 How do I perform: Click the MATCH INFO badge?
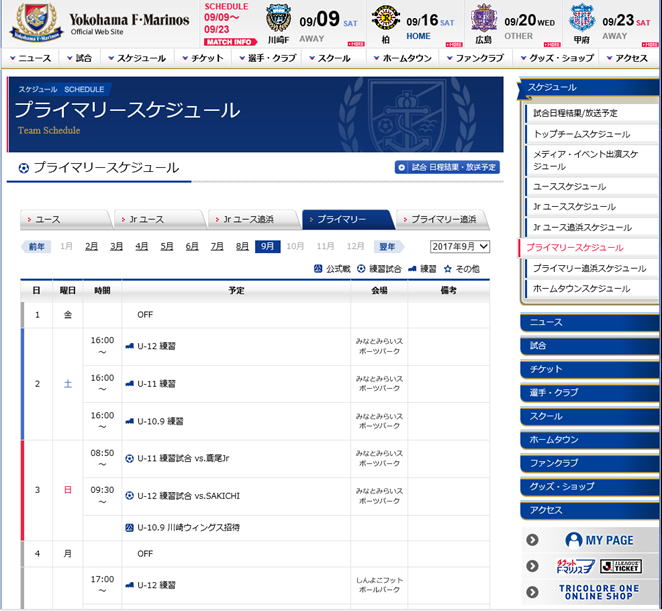point(228,42)
